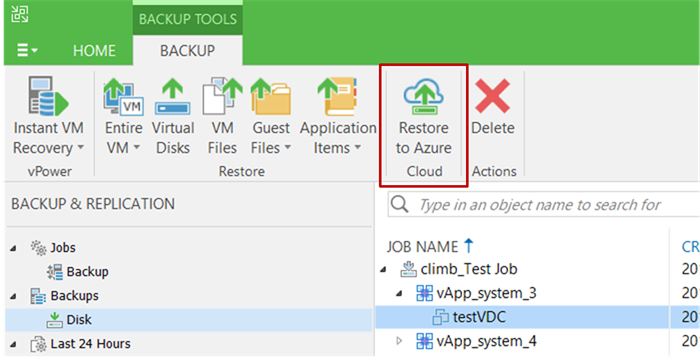700x360 pixels.
Task: Collapse the Jobs tree node
Action: click(13, 248)
